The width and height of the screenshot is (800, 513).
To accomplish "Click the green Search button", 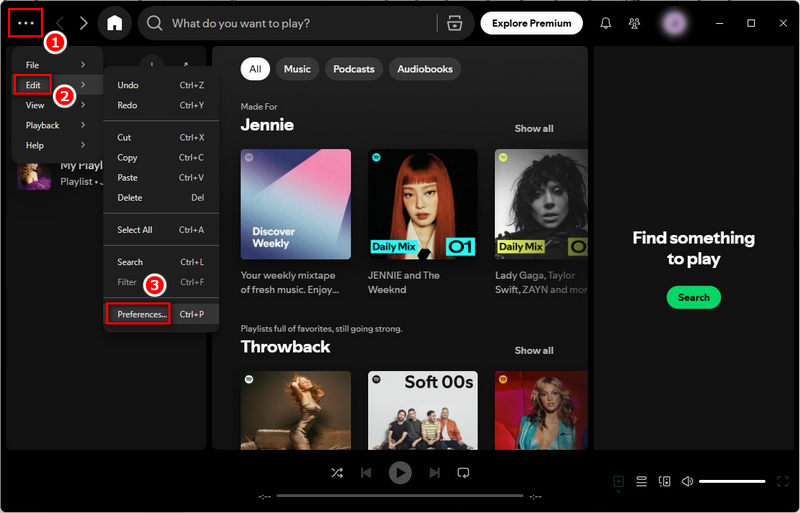I will point(693,297).
